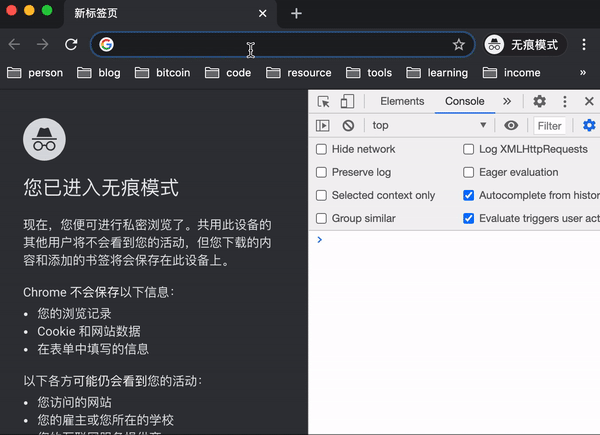Open DevTools settings gear
The width and height of the screenshot is (600, 435).
(x=540, y=101)
